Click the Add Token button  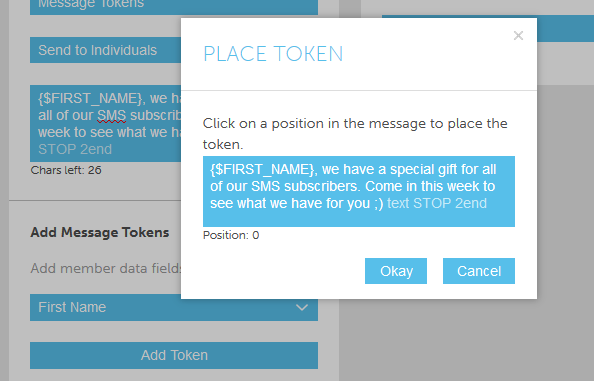(x=174, y=356)
